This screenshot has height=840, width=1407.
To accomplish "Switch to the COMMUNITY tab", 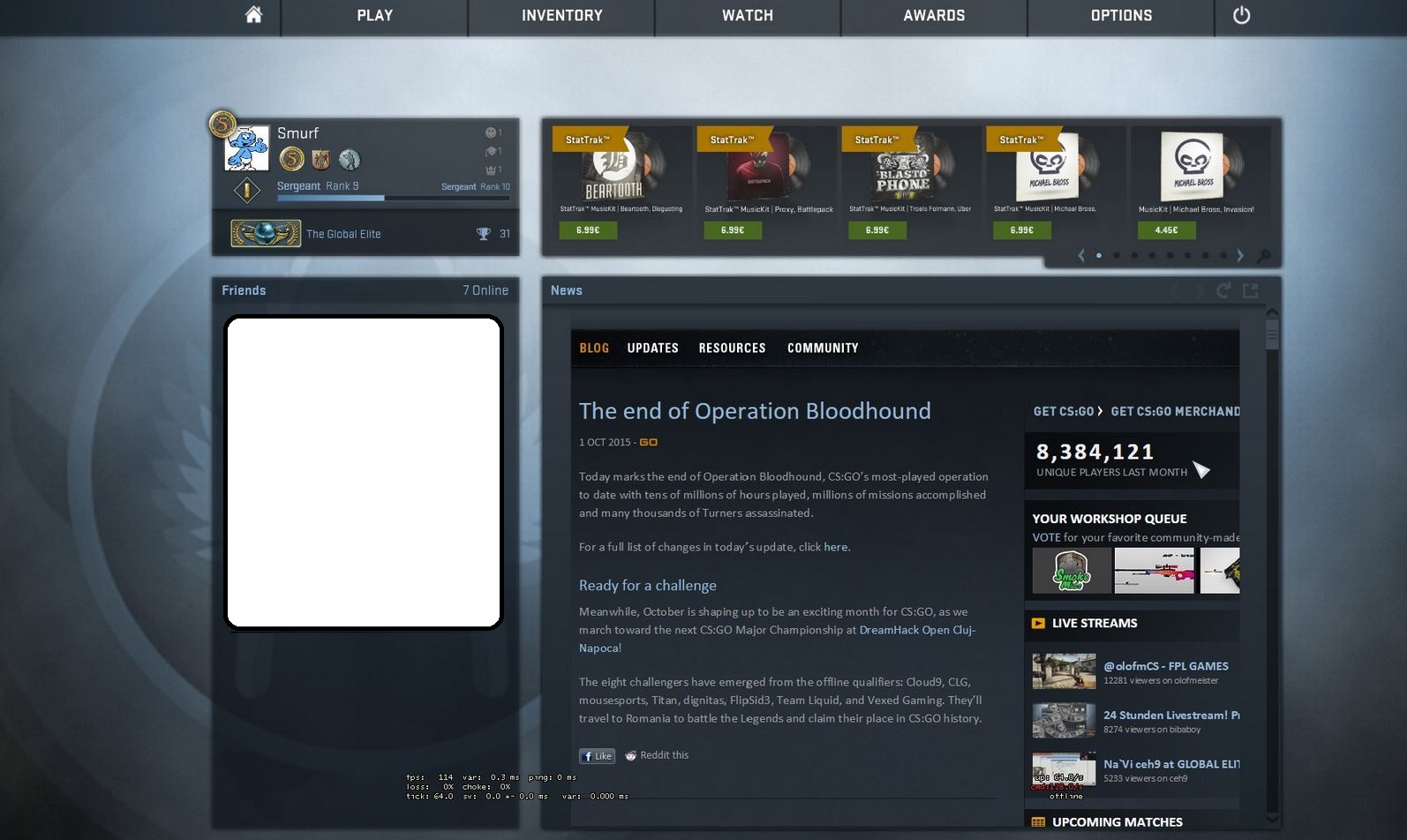I will coord(823,348).
